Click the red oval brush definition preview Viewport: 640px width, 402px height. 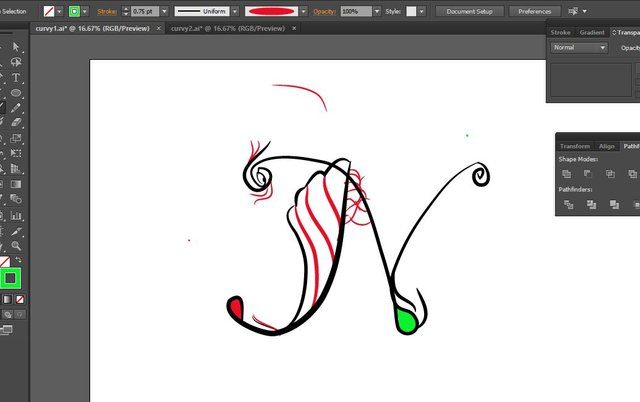click(x=272, y=11)
